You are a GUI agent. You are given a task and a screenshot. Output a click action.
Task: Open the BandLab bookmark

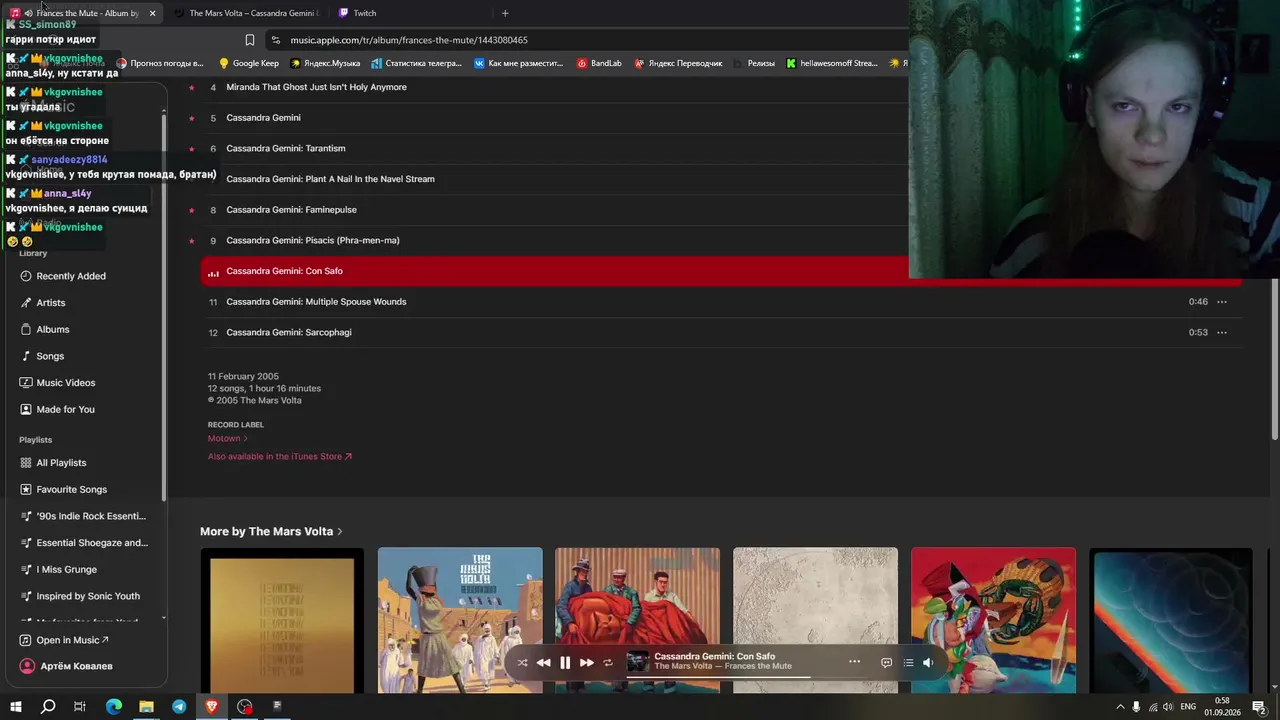pyautogui.click(x=599, y=63)
